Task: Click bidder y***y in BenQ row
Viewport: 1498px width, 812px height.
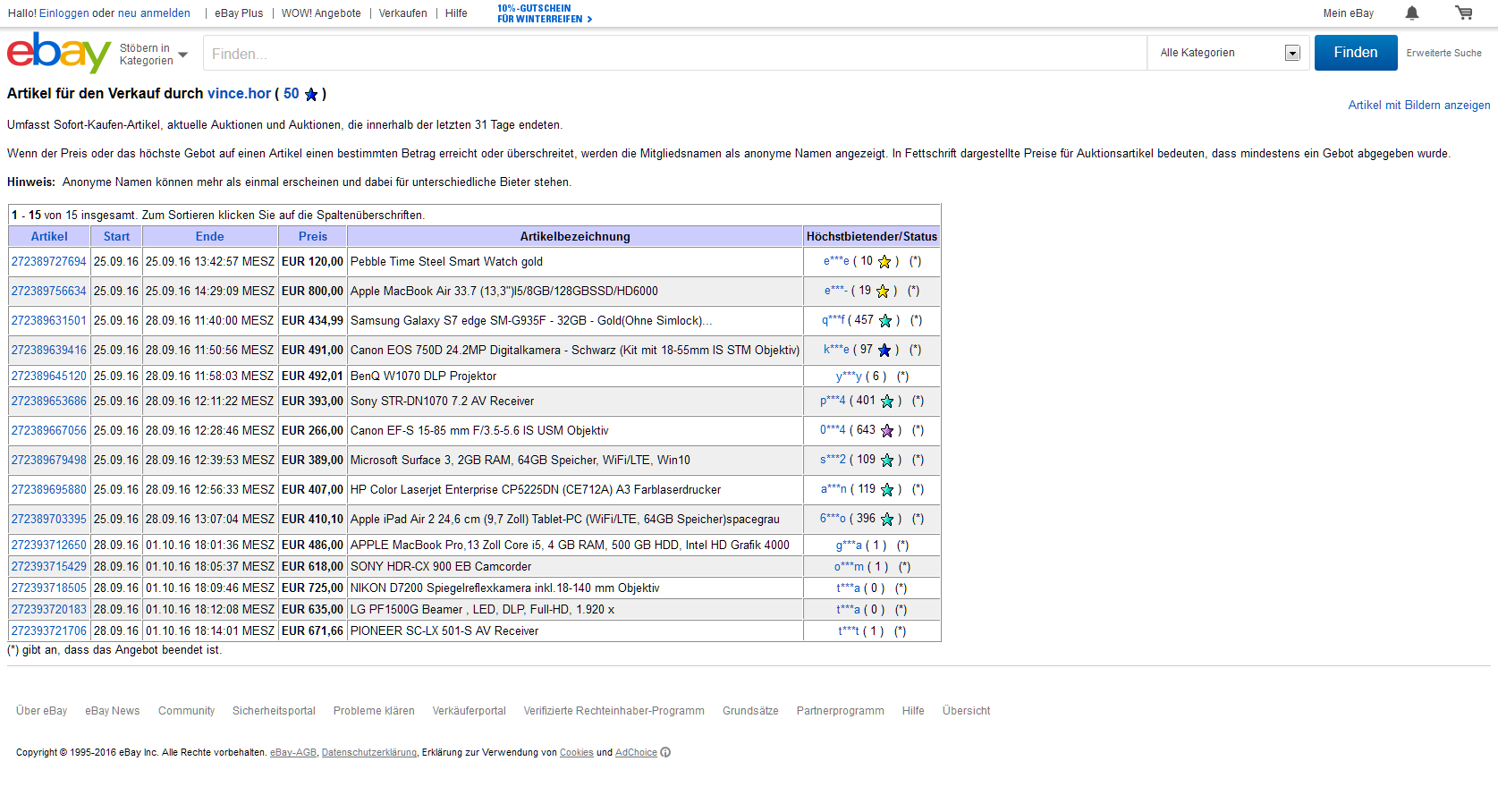Action: click(x=849, y=376)
